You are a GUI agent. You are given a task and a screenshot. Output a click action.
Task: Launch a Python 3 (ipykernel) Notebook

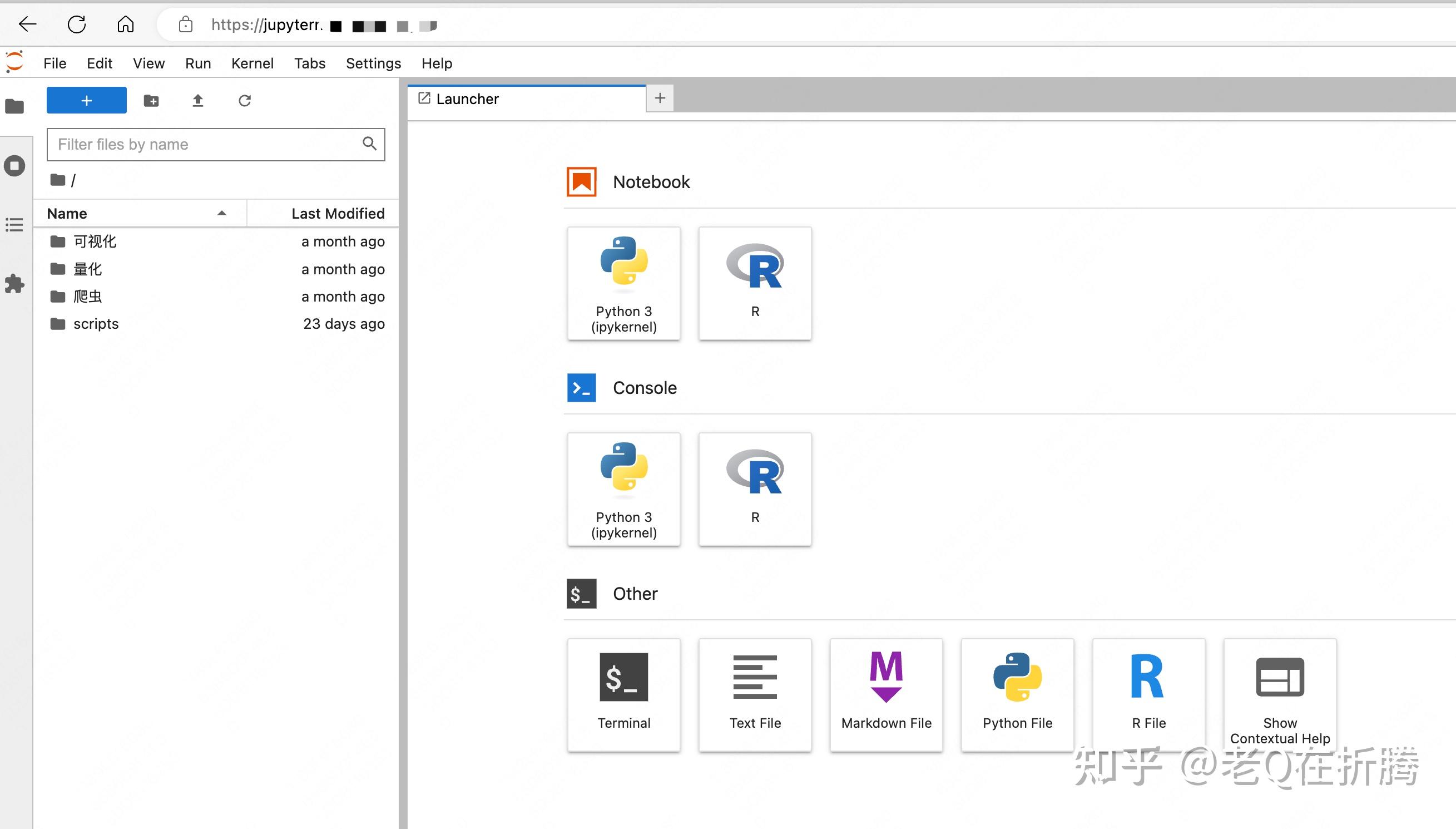(623, 284)
